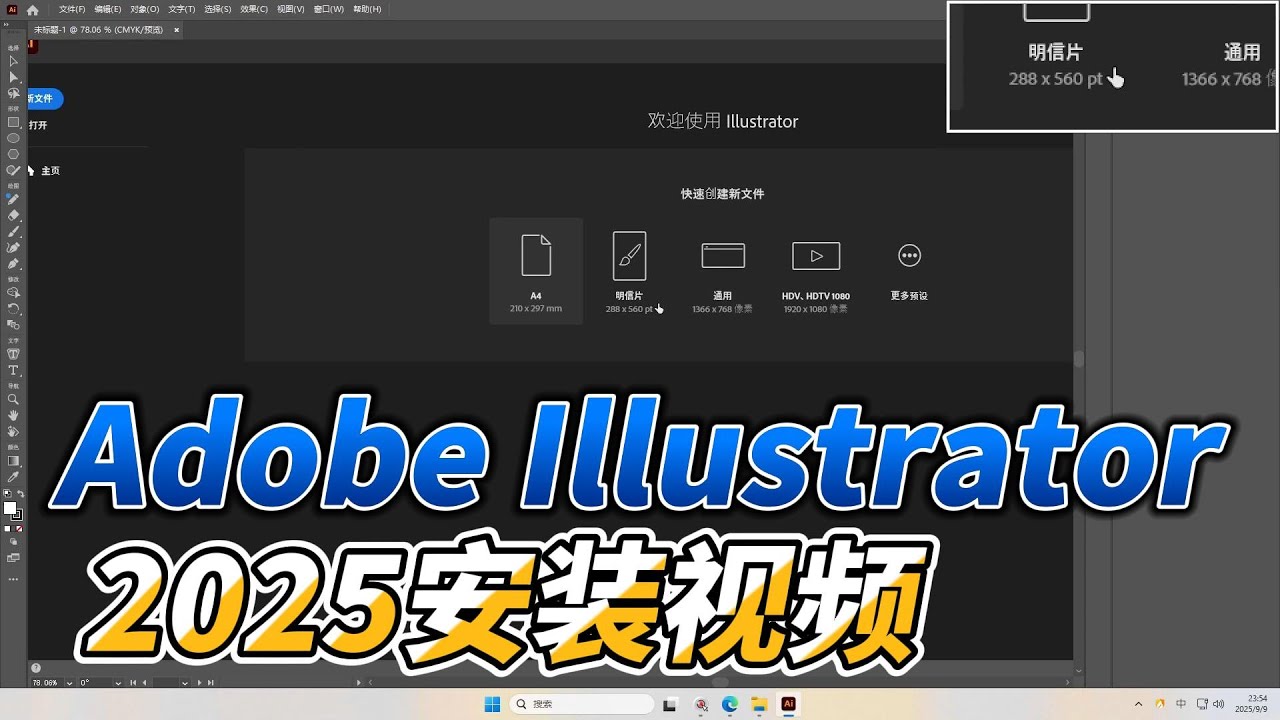Select the Lasso tool
The height and width of the screenshot is (720, 1280).
(13, 93)
